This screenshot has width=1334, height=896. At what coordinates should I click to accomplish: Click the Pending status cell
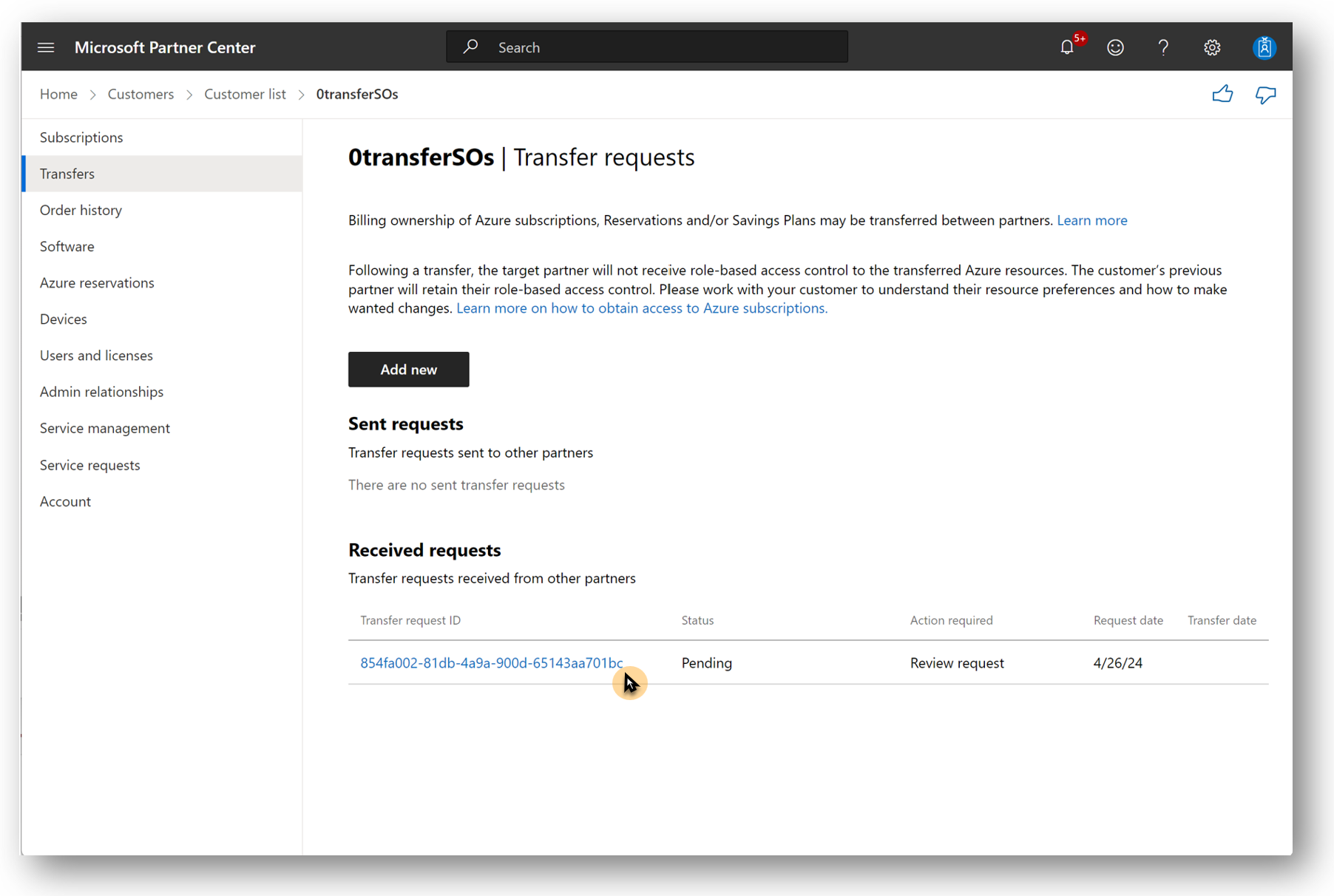click(706, 663)
